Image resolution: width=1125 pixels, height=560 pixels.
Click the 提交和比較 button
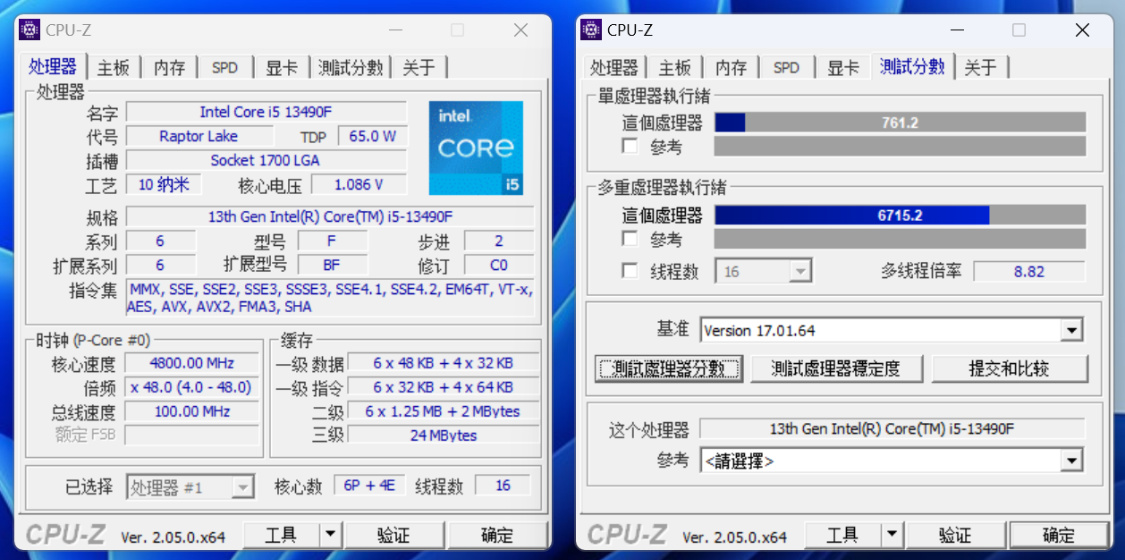point(1009,369)
